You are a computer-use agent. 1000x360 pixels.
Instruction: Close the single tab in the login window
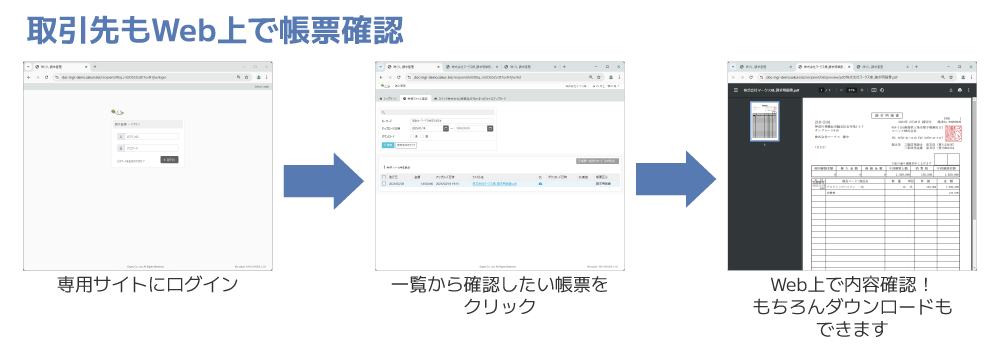(86, 67)
